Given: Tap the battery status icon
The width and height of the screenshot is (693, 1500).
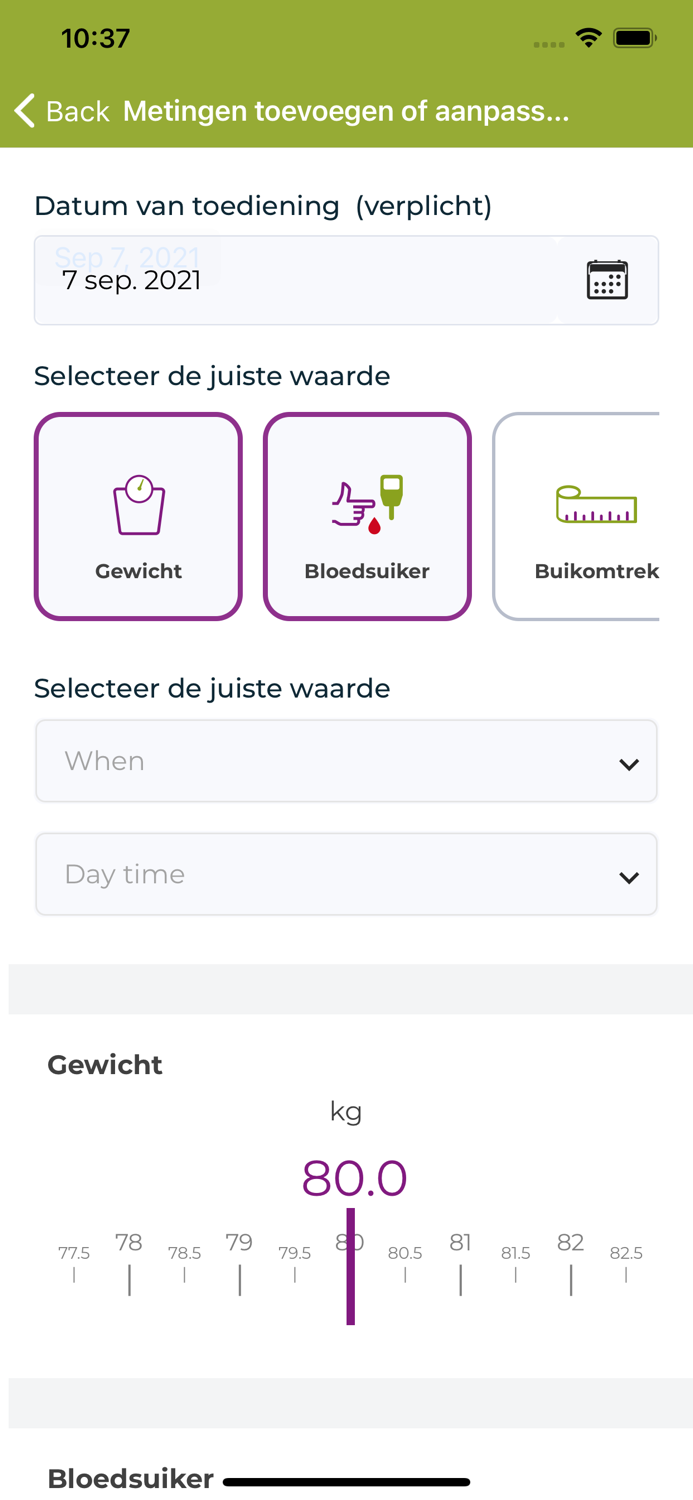Looking at the screenshot, I should point(634,39).
